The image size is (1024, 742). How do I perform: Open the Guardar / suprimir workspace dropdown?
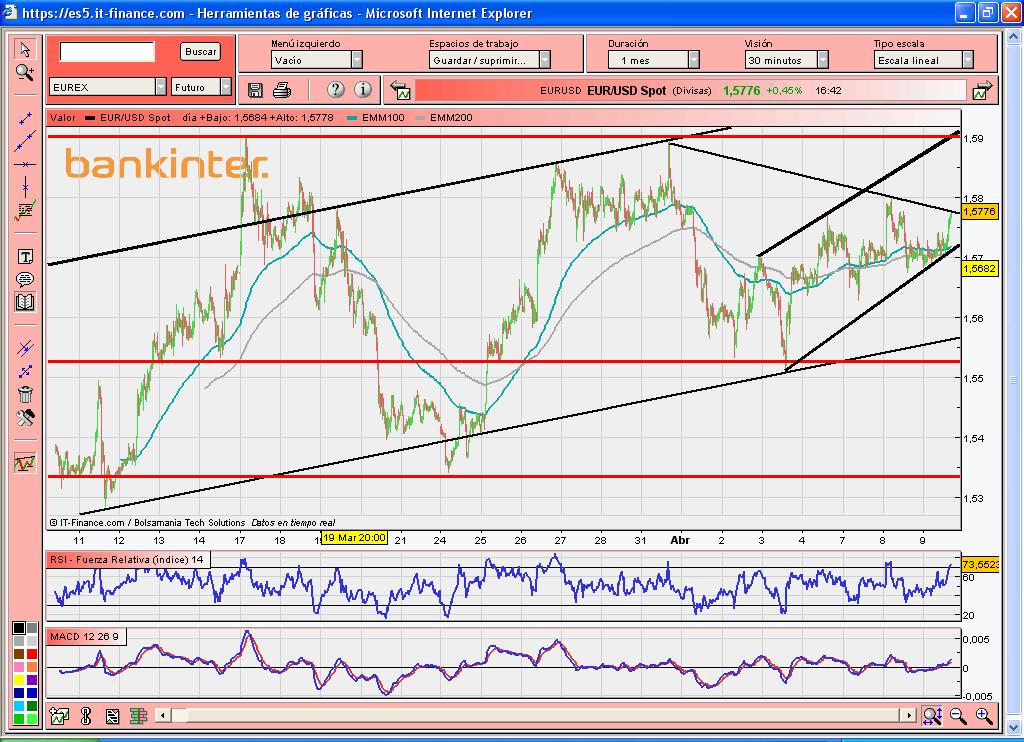(x=490, y=60)
